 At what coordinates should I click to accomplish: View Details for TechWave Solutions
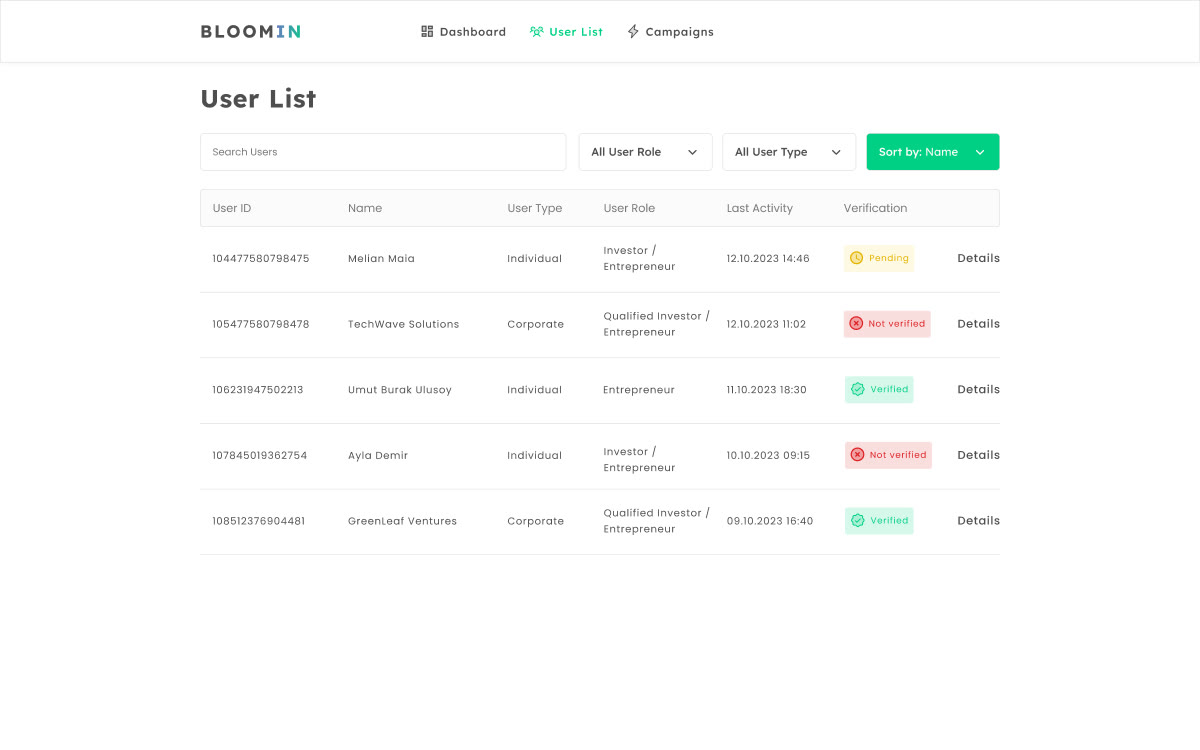pyautogui.click(x=978, y=324)
